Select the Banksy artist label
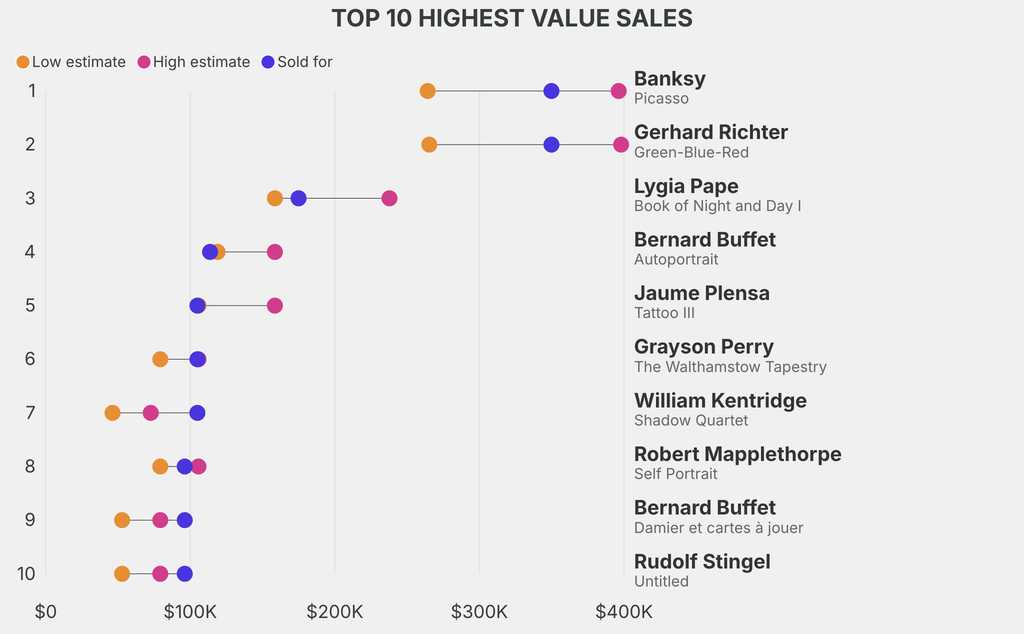 point(669,79)
